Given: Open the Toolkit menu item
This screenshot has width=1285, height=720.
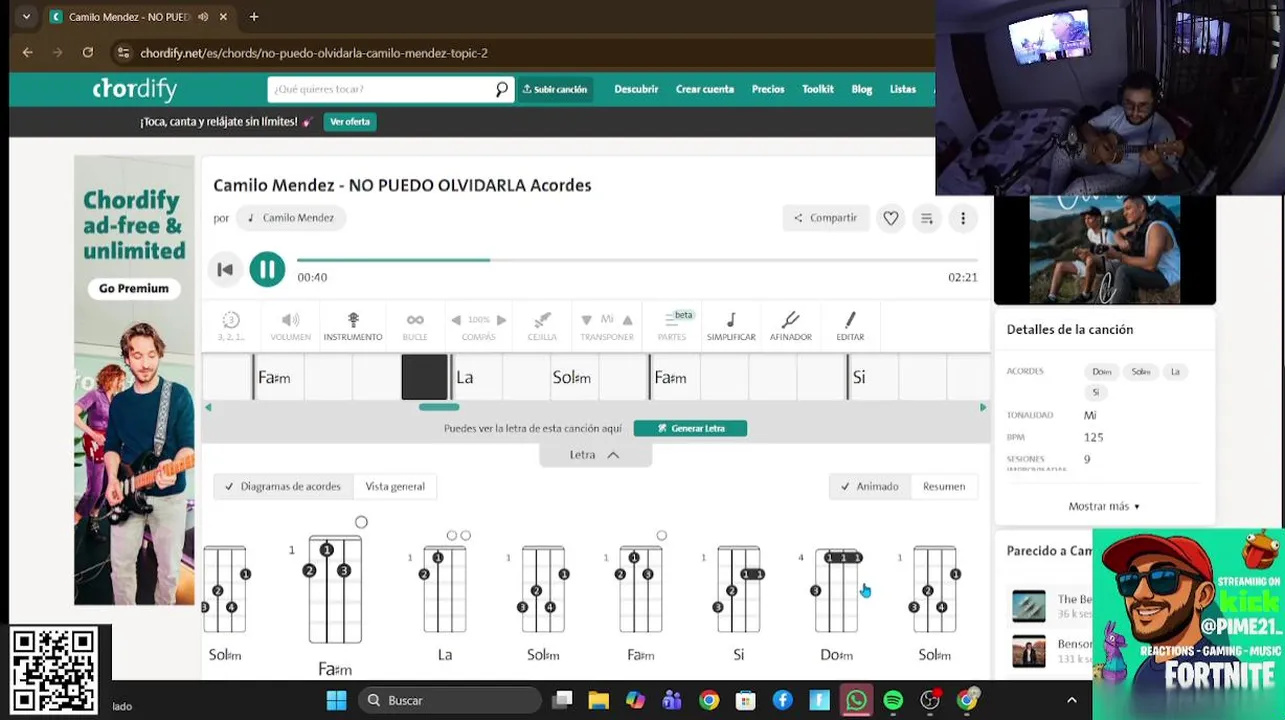Looking at the screenshot, I should click(817, 89).
